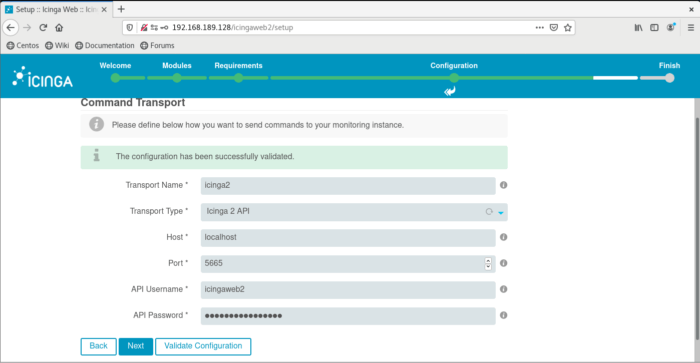Click Transport Name info icon
Viewport: 700px width, 363px height.
point(503,185)
